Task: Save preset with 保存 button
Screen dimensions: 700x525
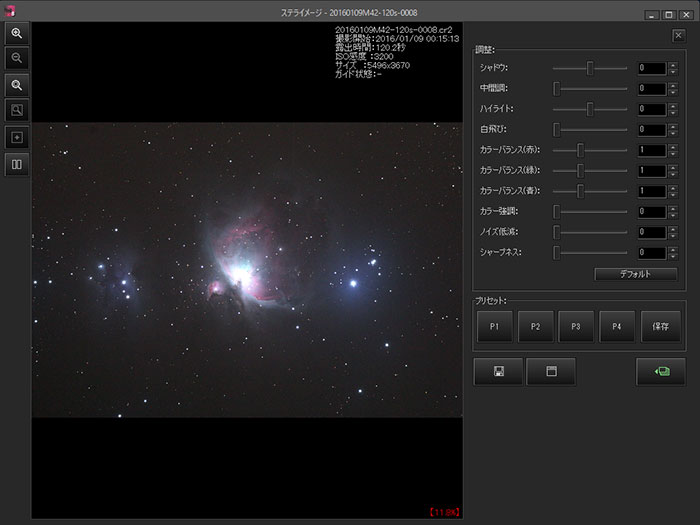Action: point(661,327)
